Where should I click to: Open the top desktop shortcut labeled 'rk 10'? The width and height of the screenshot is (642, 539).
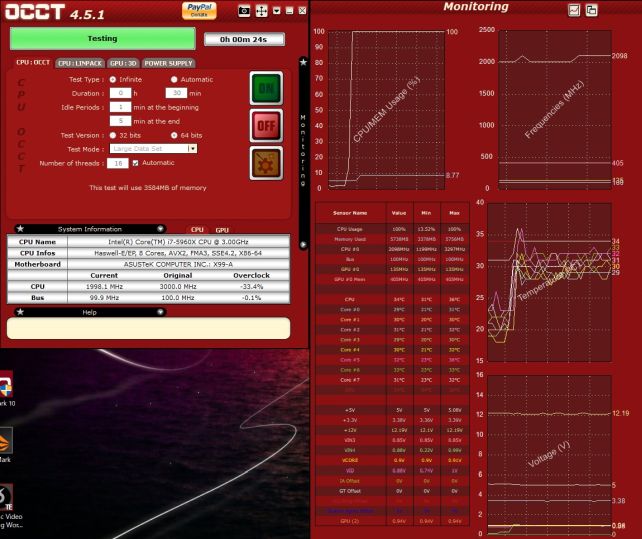7,389
